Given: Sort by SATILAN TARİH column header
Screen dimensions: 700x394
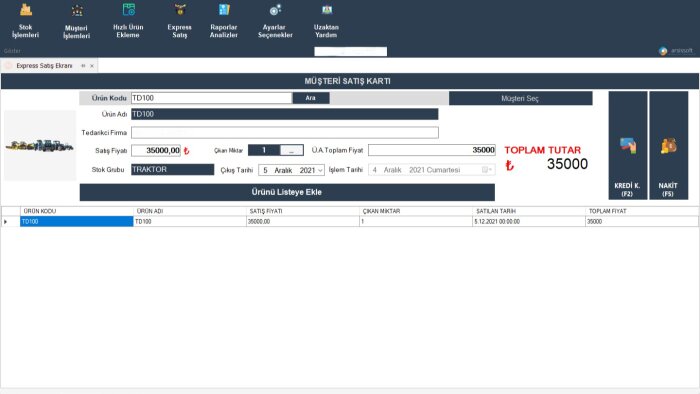Looking at the screenshot, I should [529, 211].
